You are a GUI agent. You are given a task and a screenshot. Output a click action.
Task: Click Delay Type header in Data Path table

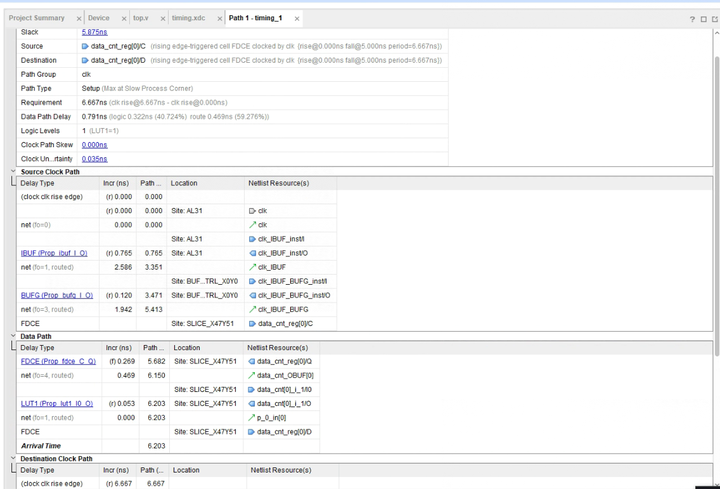tap(59, 348)
